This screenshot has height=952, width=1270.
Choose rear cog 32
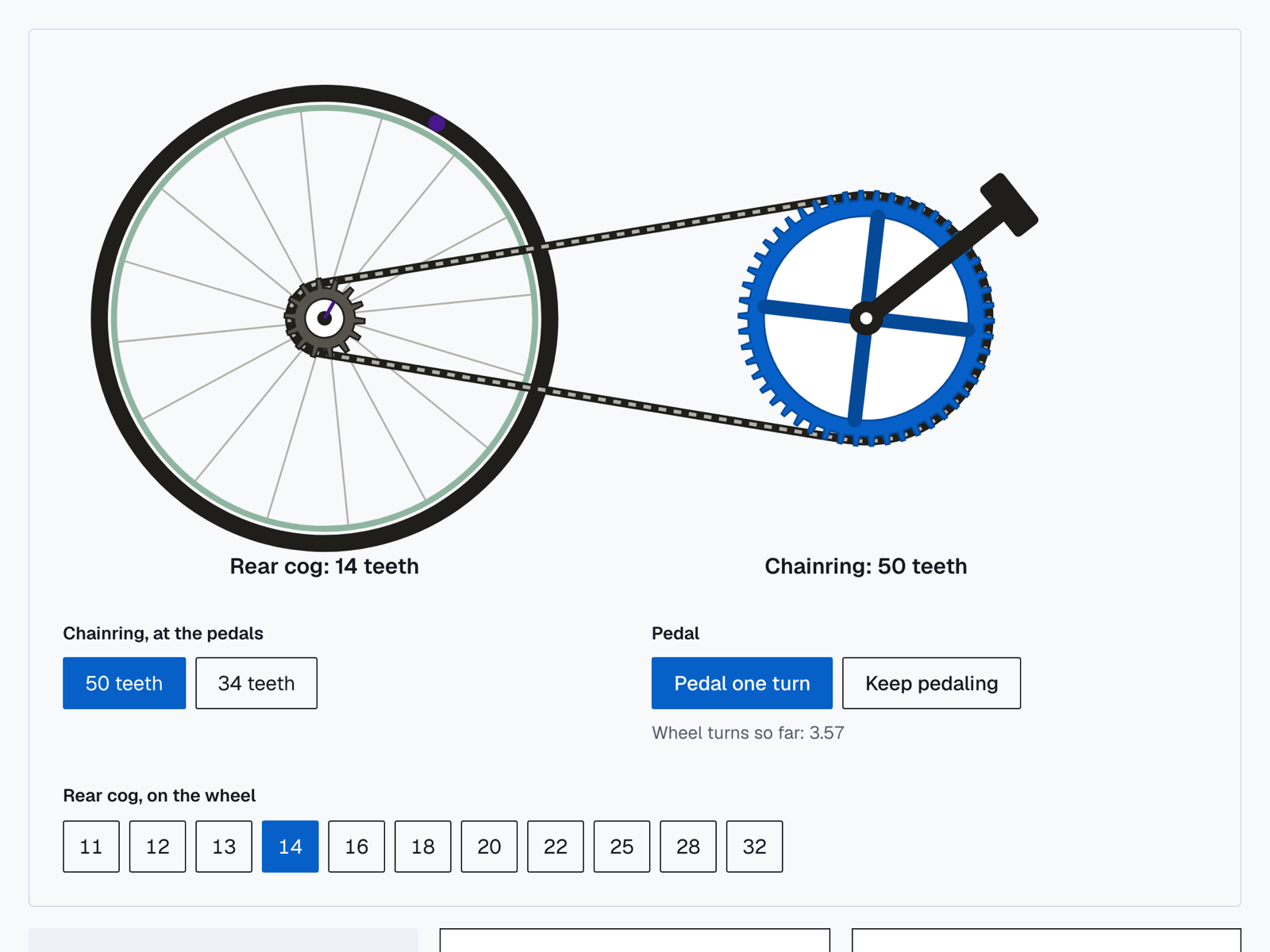[755, 846]
